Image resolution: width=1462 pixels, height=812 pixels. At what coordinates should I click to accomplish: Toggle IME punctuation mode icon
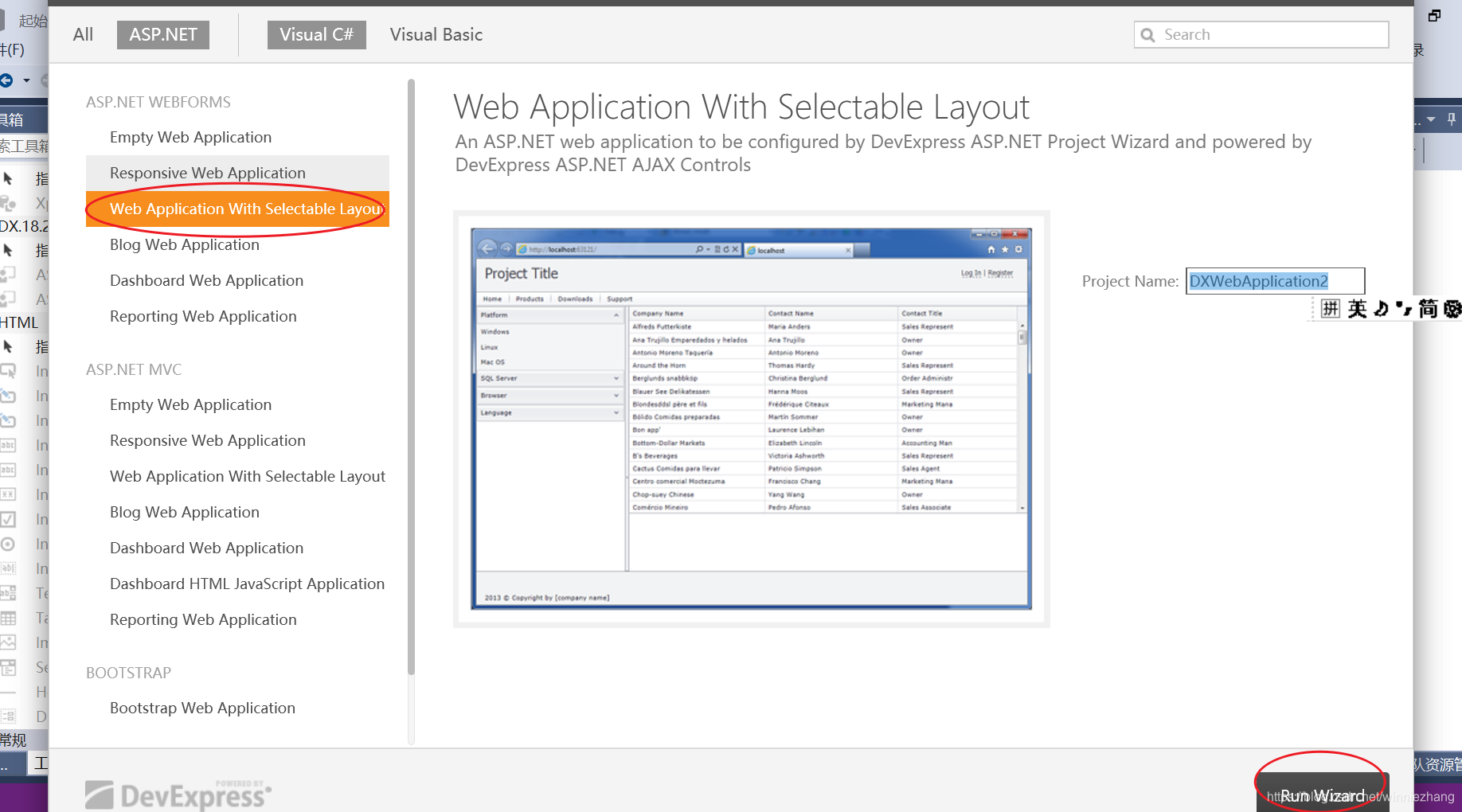pyautogui.click(x=1403, y=308)
